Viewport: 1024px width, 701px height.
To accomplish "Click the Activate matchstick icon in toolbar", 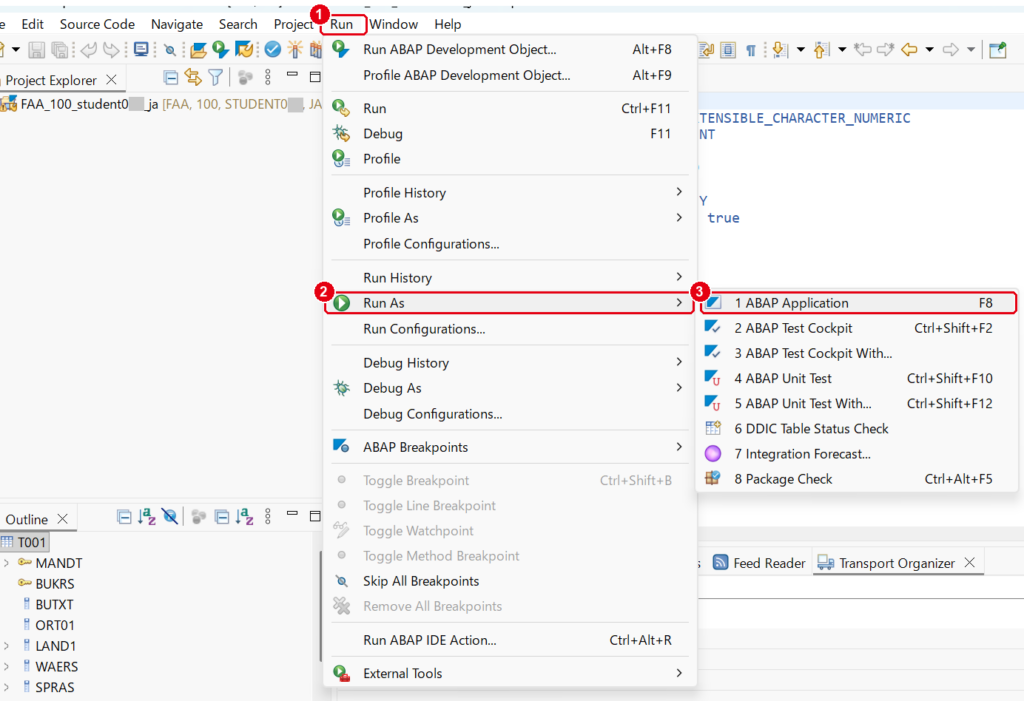I will 295,50.
